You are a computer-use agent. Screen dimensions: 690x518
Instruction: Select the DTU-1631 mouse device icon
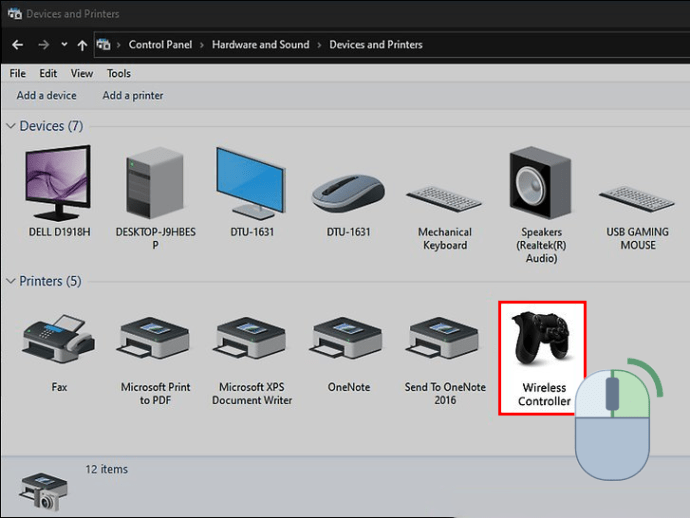point(348,194)
